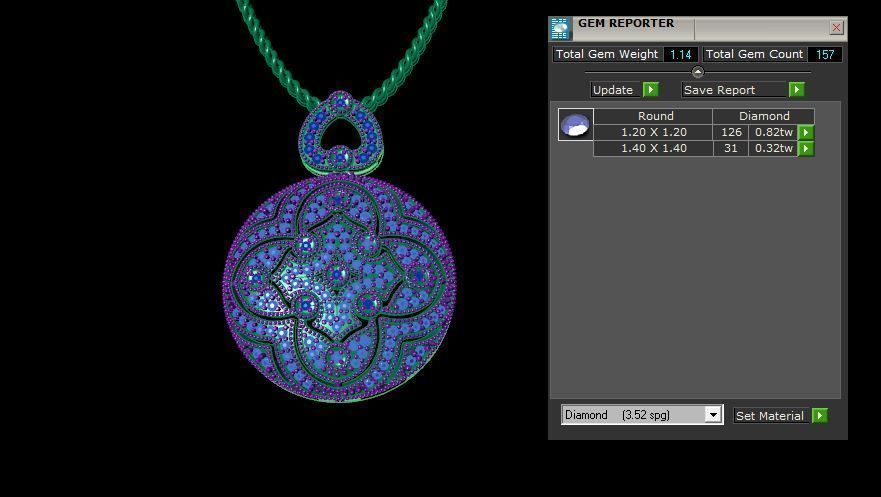
Task: Select the 1.20 X 1.20 size cell
Action: [653, 133]
